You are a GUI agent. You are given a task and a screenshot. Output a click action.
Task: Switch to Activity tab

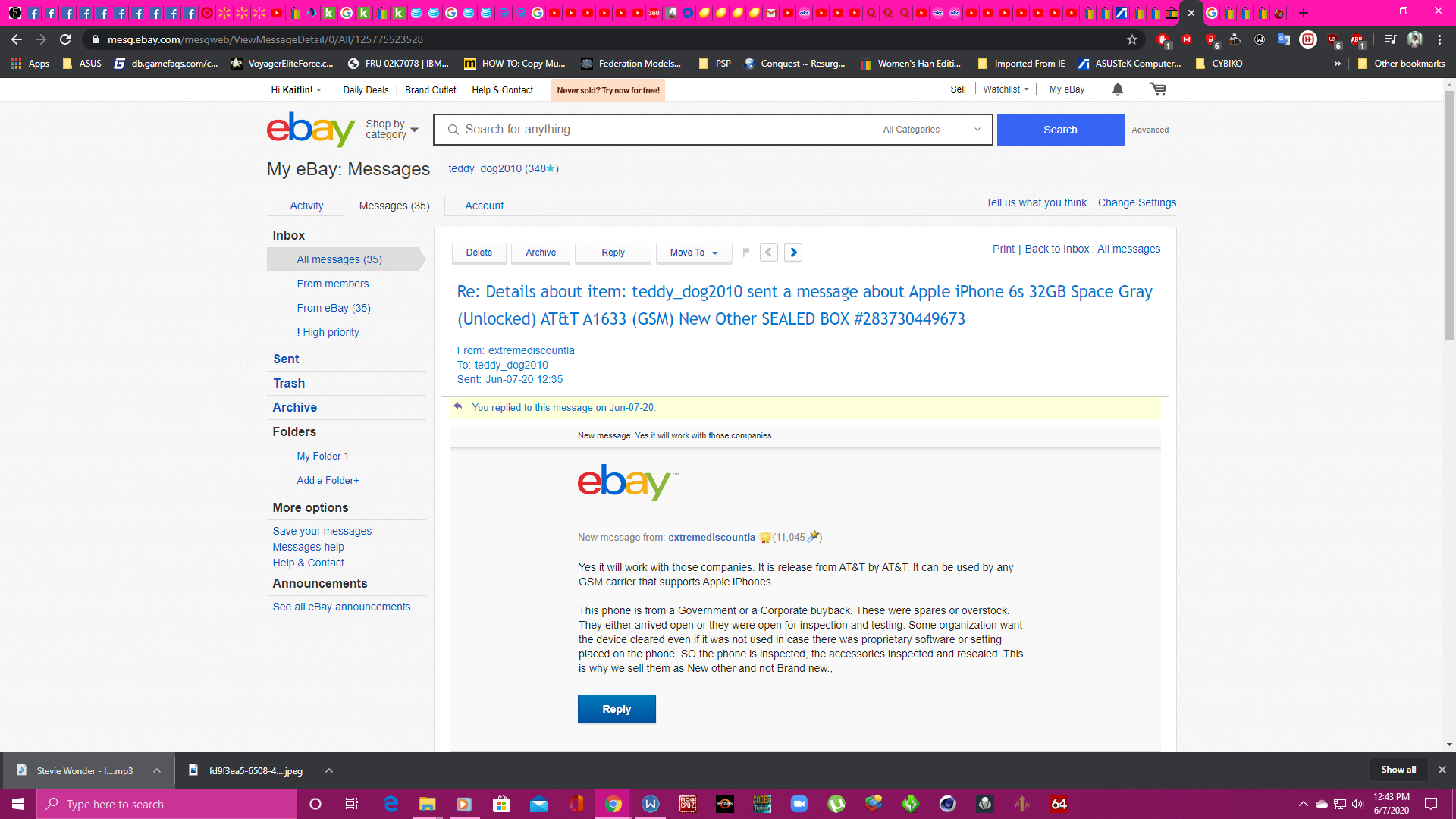[306, 206]
